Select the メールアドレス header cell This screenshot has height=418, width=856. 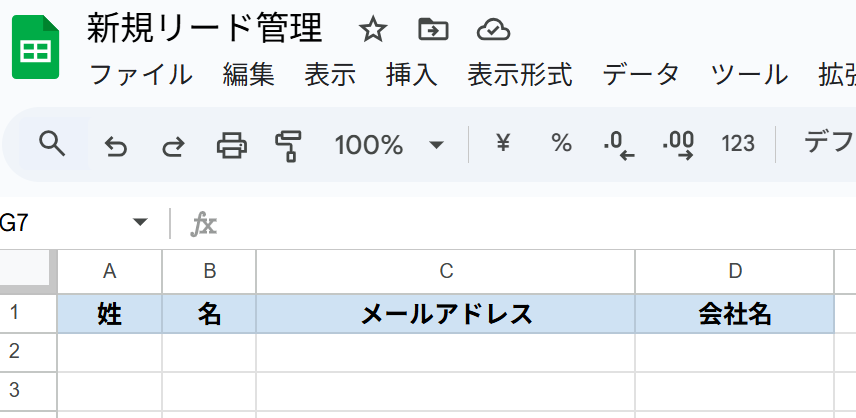[x=445, y=314]
